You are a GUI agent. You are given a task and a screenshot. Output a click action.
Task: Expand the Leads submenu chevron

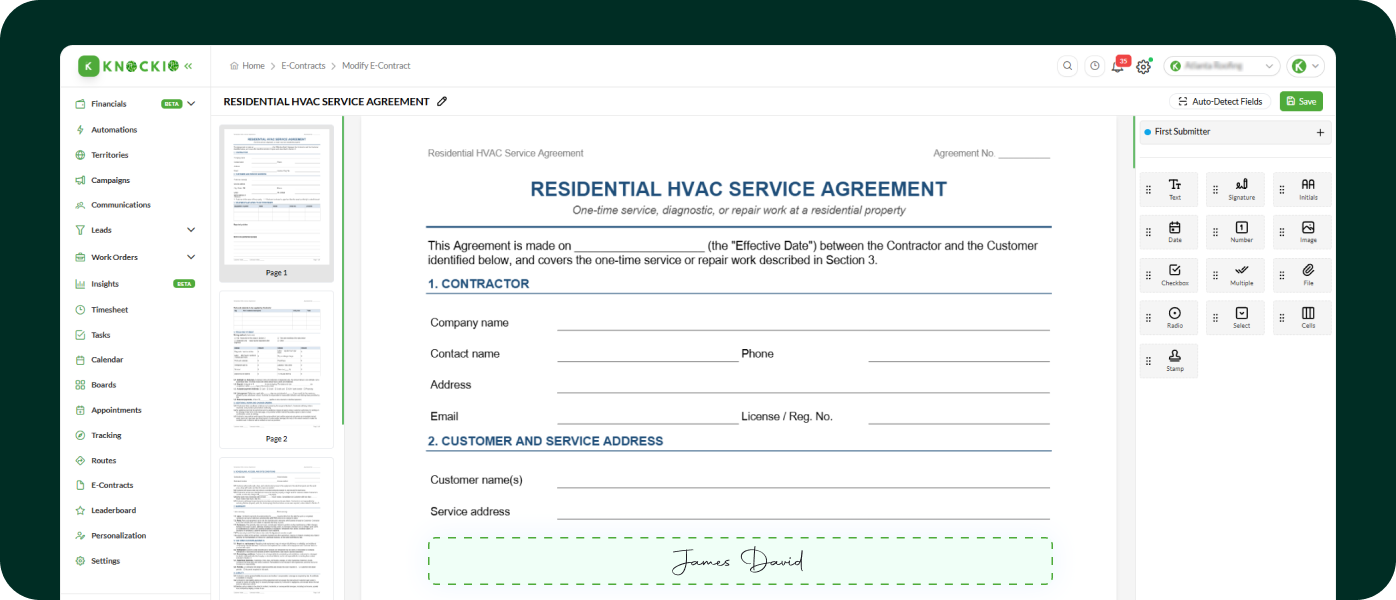click(191, 230)
